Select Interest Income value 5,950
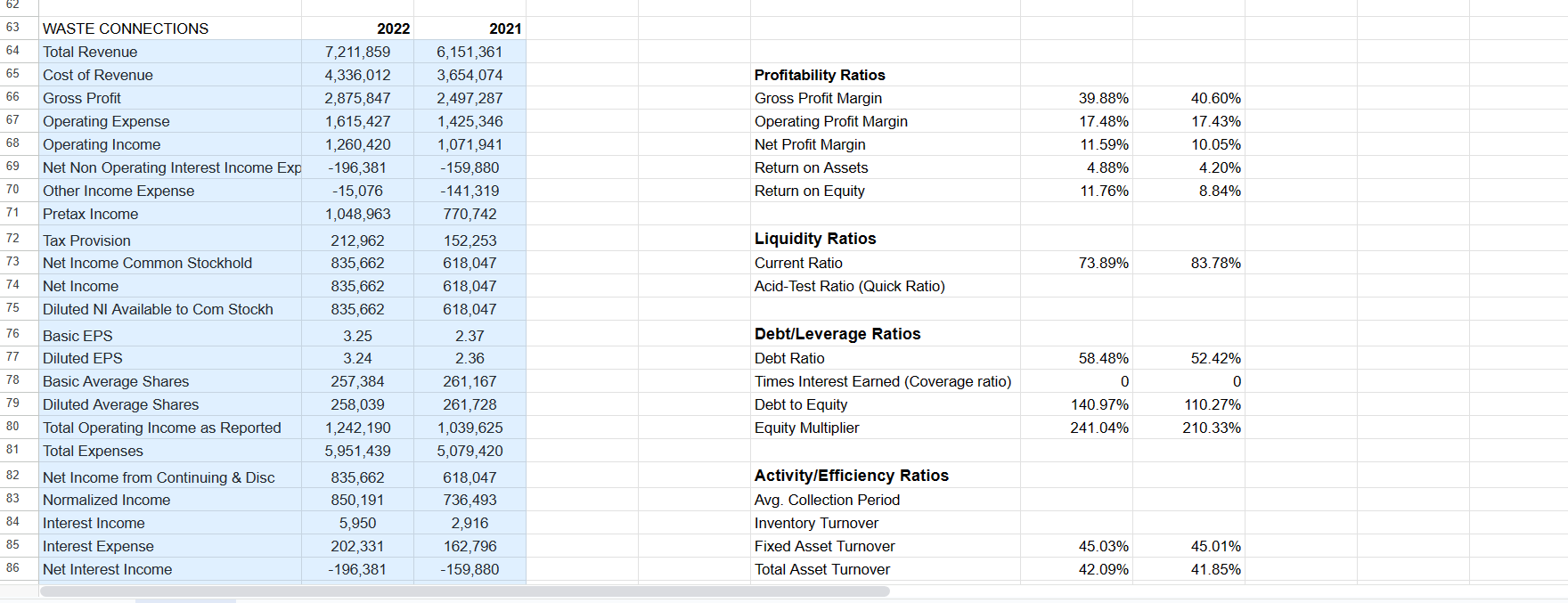Viewport: 1568px width, 603px height. [x=357, y=523]
